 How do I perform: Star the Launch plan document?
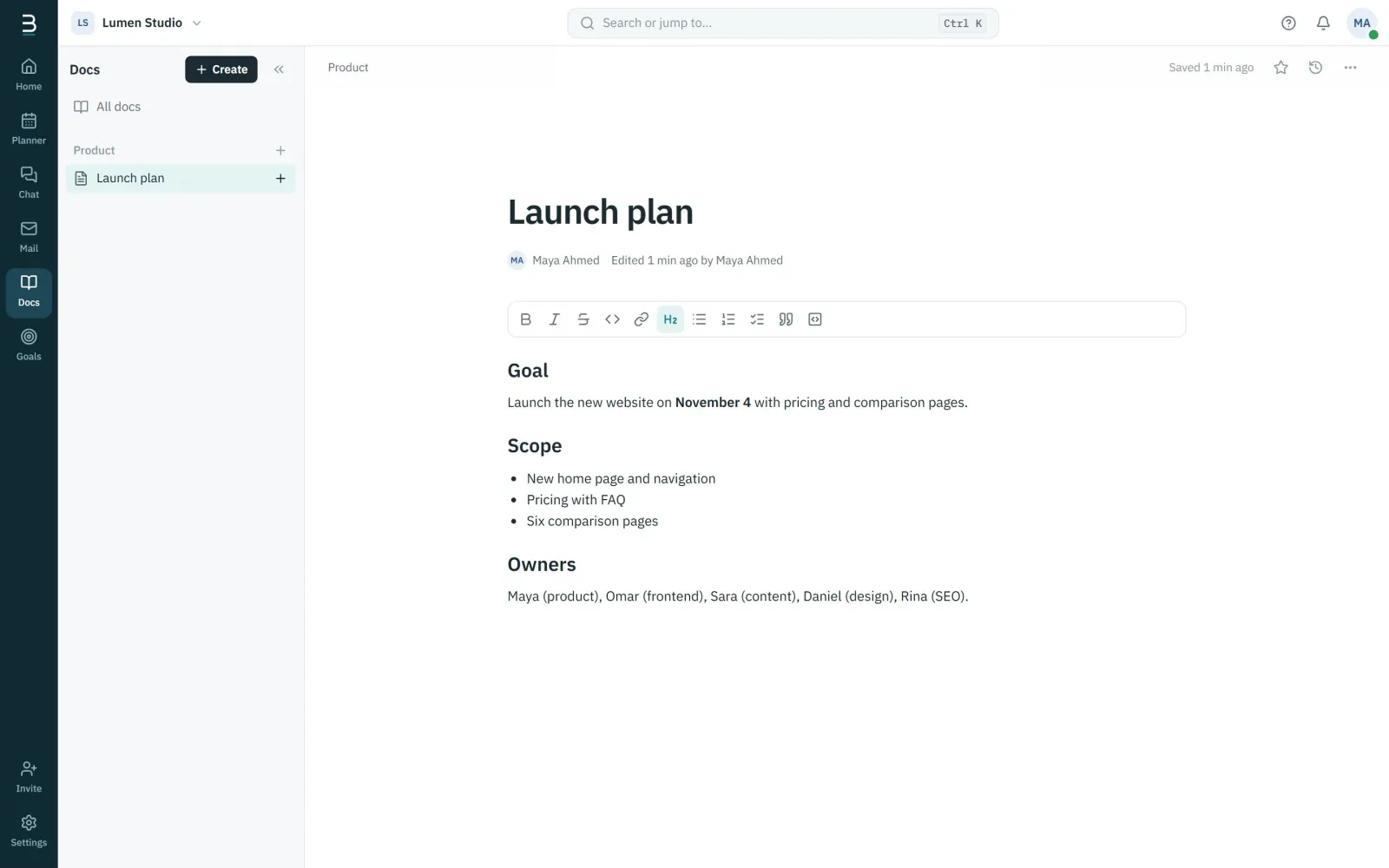tap(1280, 68)
